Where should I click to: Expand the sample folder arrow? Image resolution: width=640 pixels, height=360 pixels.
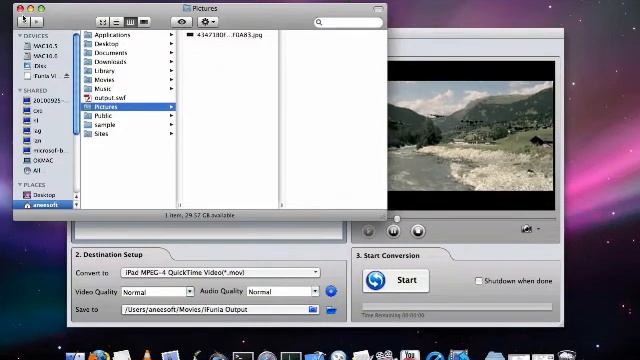171,124
